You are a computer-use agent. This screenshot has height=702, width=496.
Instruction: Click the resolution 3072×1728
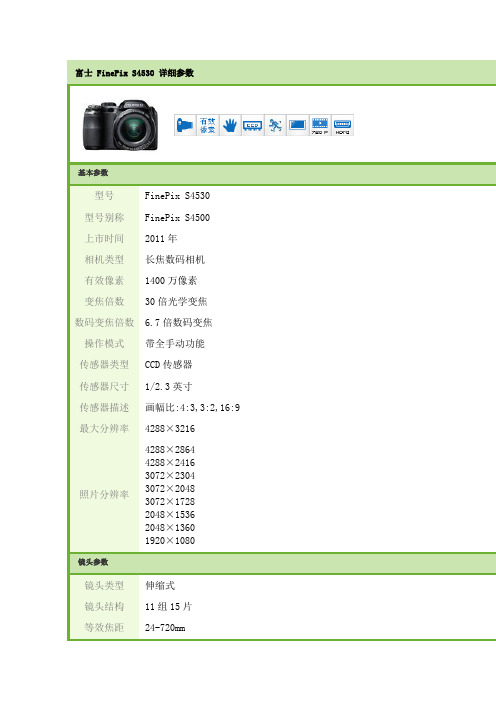[x=170, y=501]
